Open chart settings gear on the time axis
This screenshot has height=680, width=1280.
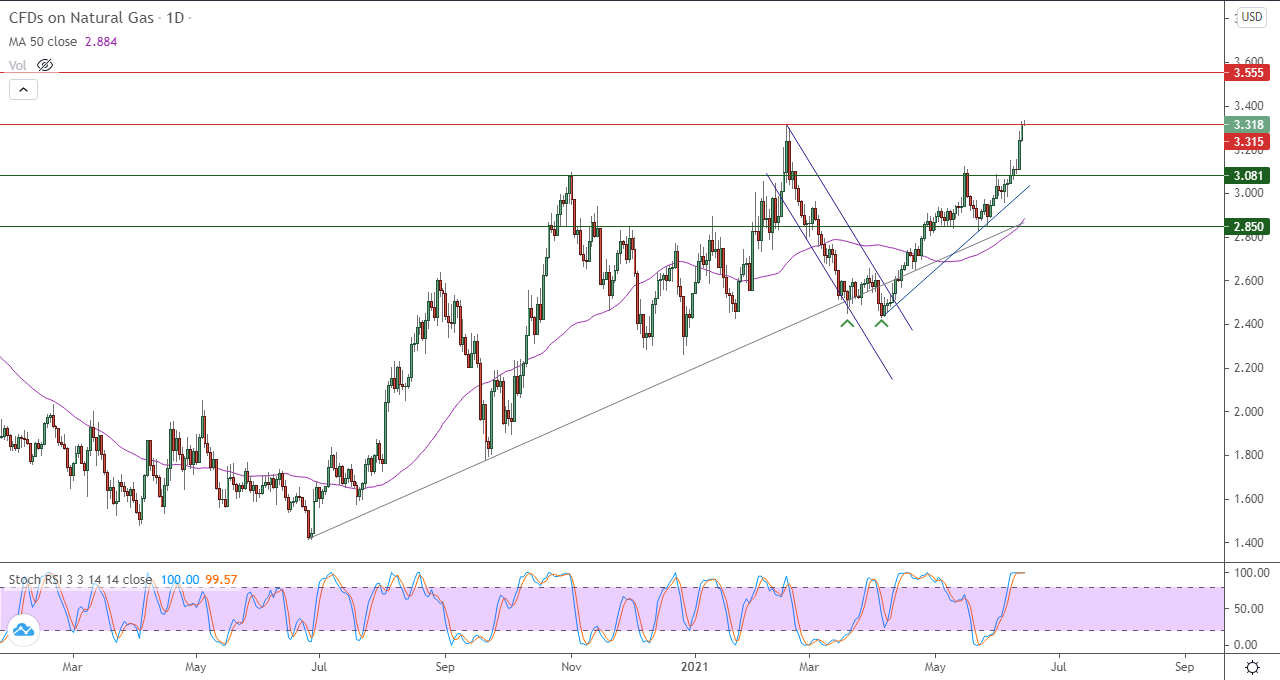point(1252,666)
